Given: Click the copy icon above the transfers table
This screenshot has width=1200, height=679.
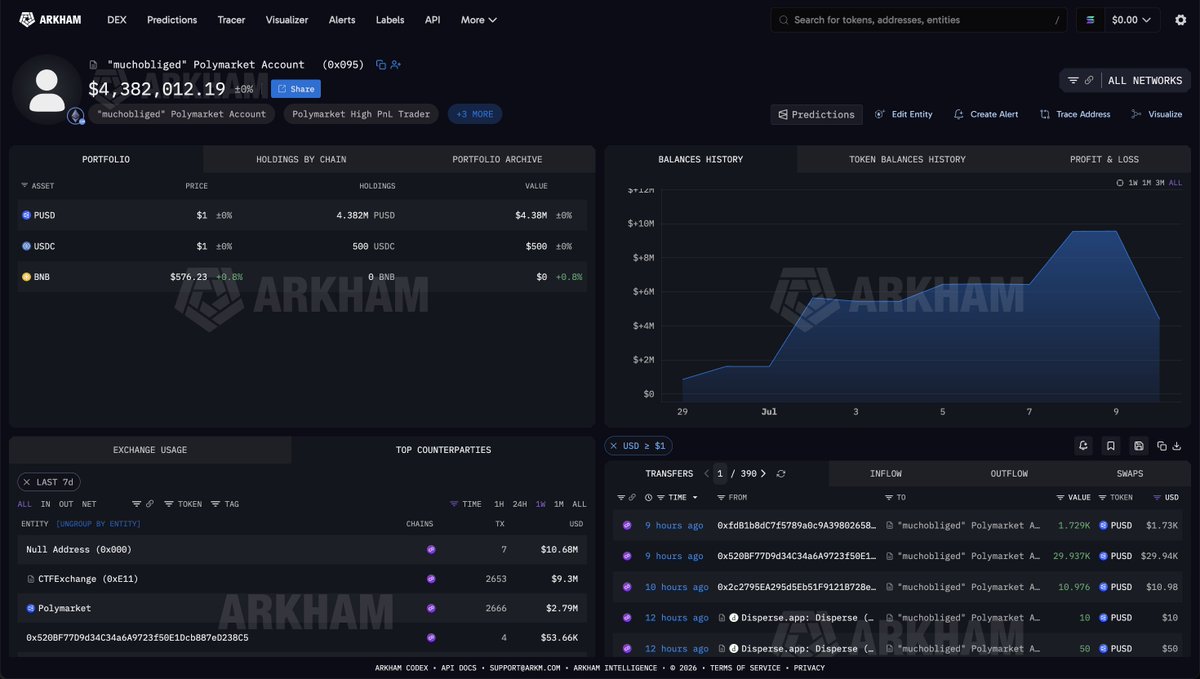Looking at the screenshot, I should (x=1162, y=446).
